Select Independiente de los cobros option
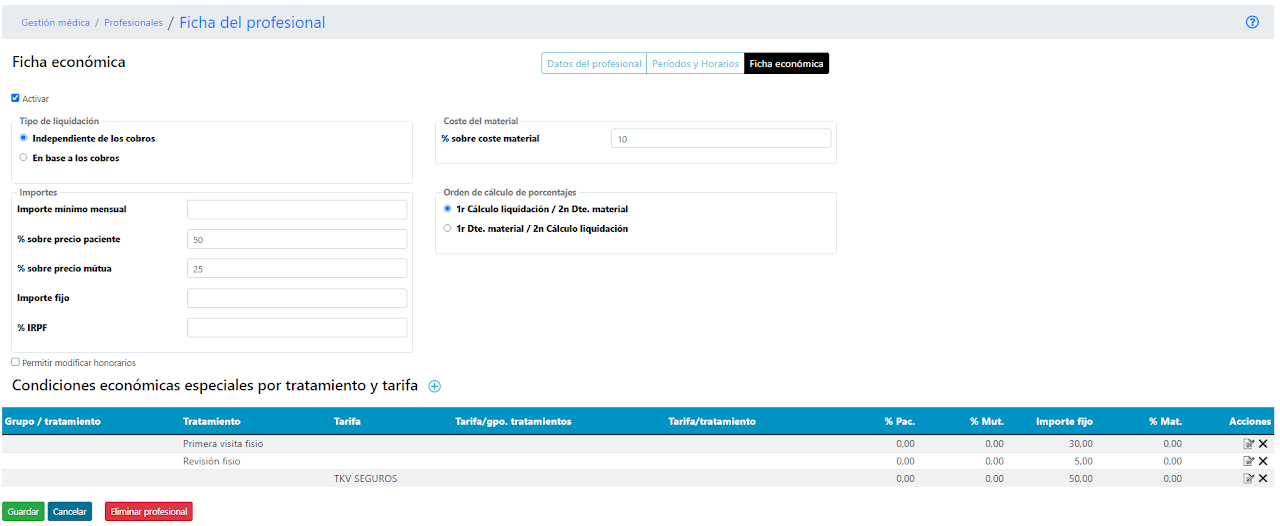 (x=23, y=138)
